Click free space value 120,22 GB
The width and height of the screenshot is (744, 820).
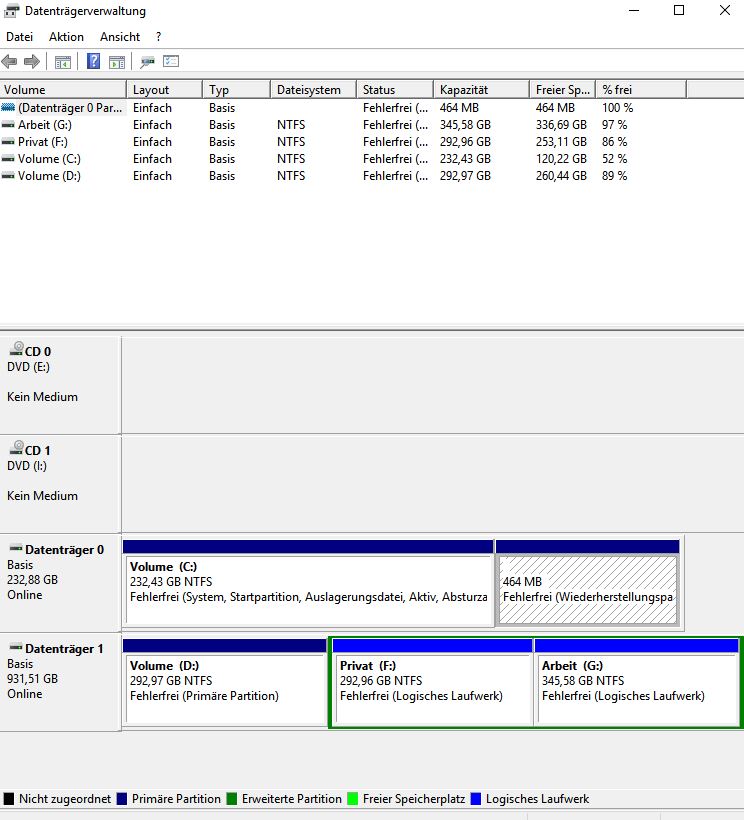coord(561,159)
